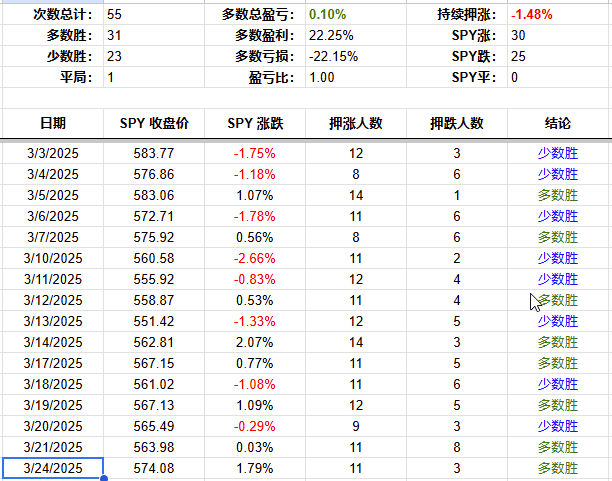Click the SPY 收盘价 column header

point(153,124)
